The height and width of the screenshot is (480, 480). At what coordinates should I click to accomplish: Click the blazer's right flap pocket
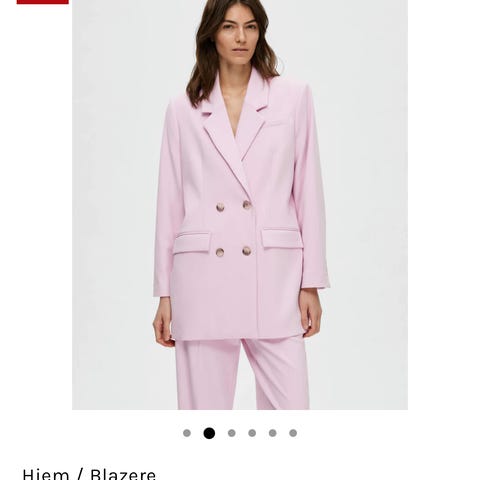tap(282, 238)
